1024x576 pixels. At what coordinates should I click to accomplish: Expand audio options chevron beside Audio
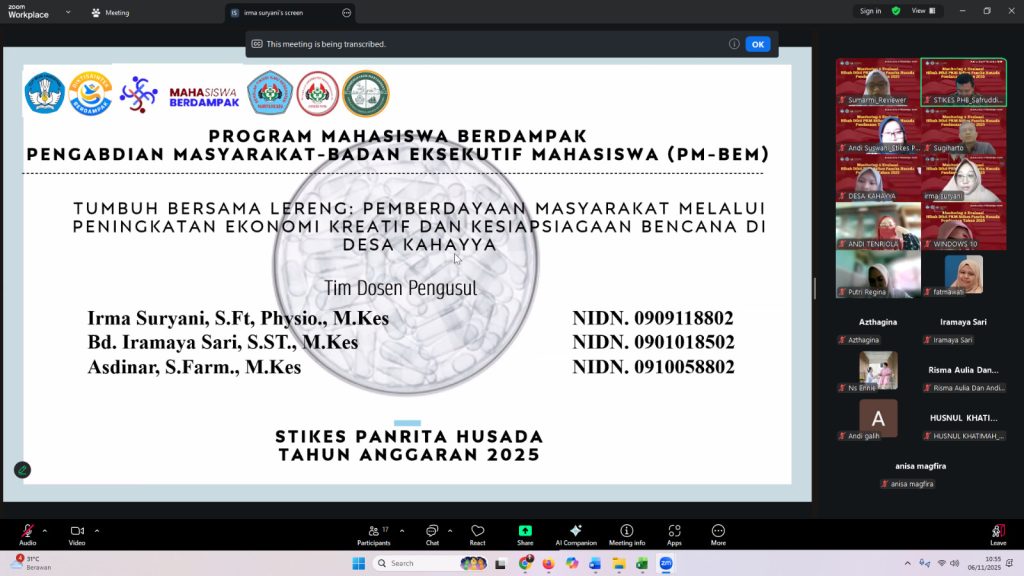[x=44, y=530]
